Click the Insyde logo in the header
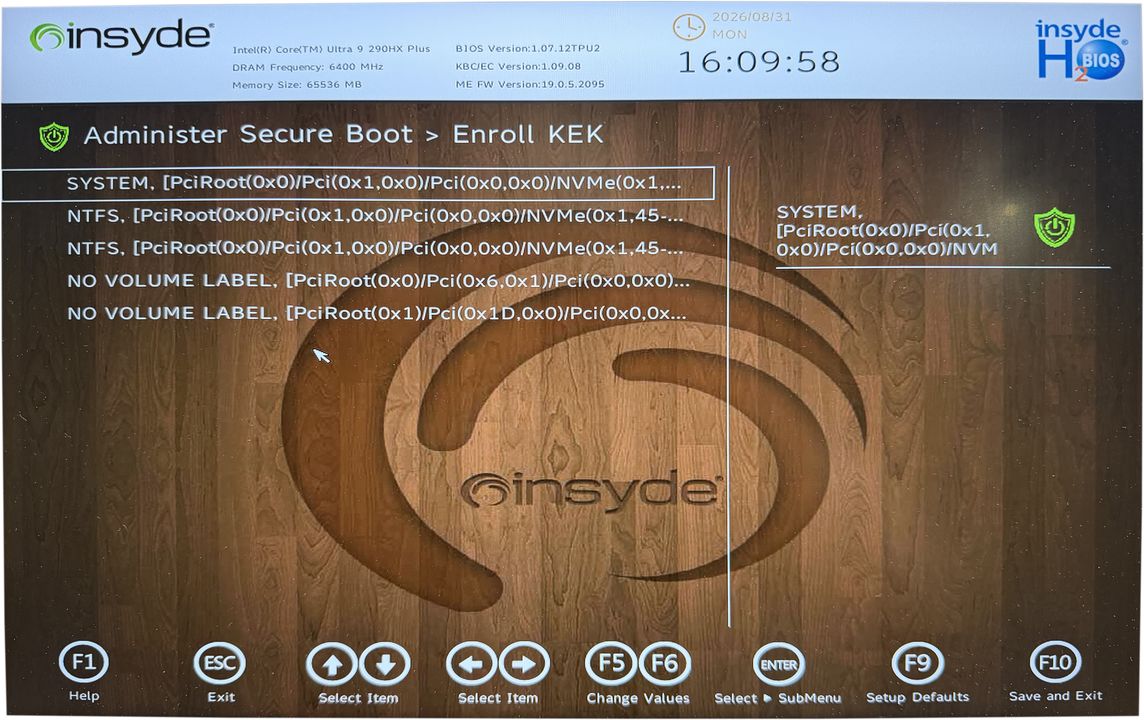Image resolution: width=1144 pixels, height=720 pixels. [121, 36]
